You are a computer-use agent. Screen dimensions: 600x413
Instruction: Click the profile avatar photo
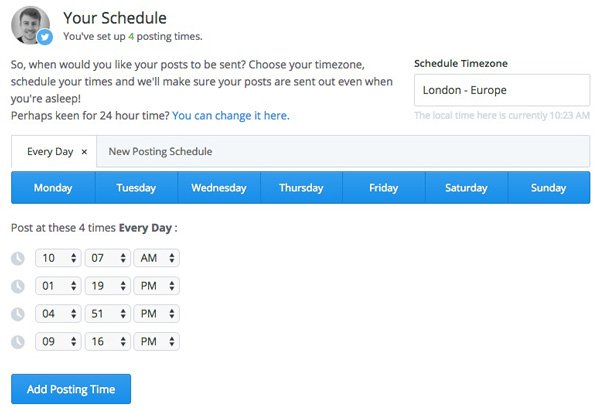coord(30,24)
